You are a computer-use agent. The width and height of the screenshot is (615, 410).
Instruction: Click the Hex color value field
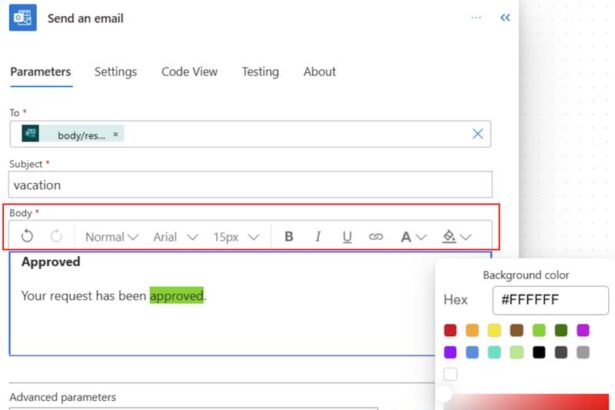click(x=549, y=300)
